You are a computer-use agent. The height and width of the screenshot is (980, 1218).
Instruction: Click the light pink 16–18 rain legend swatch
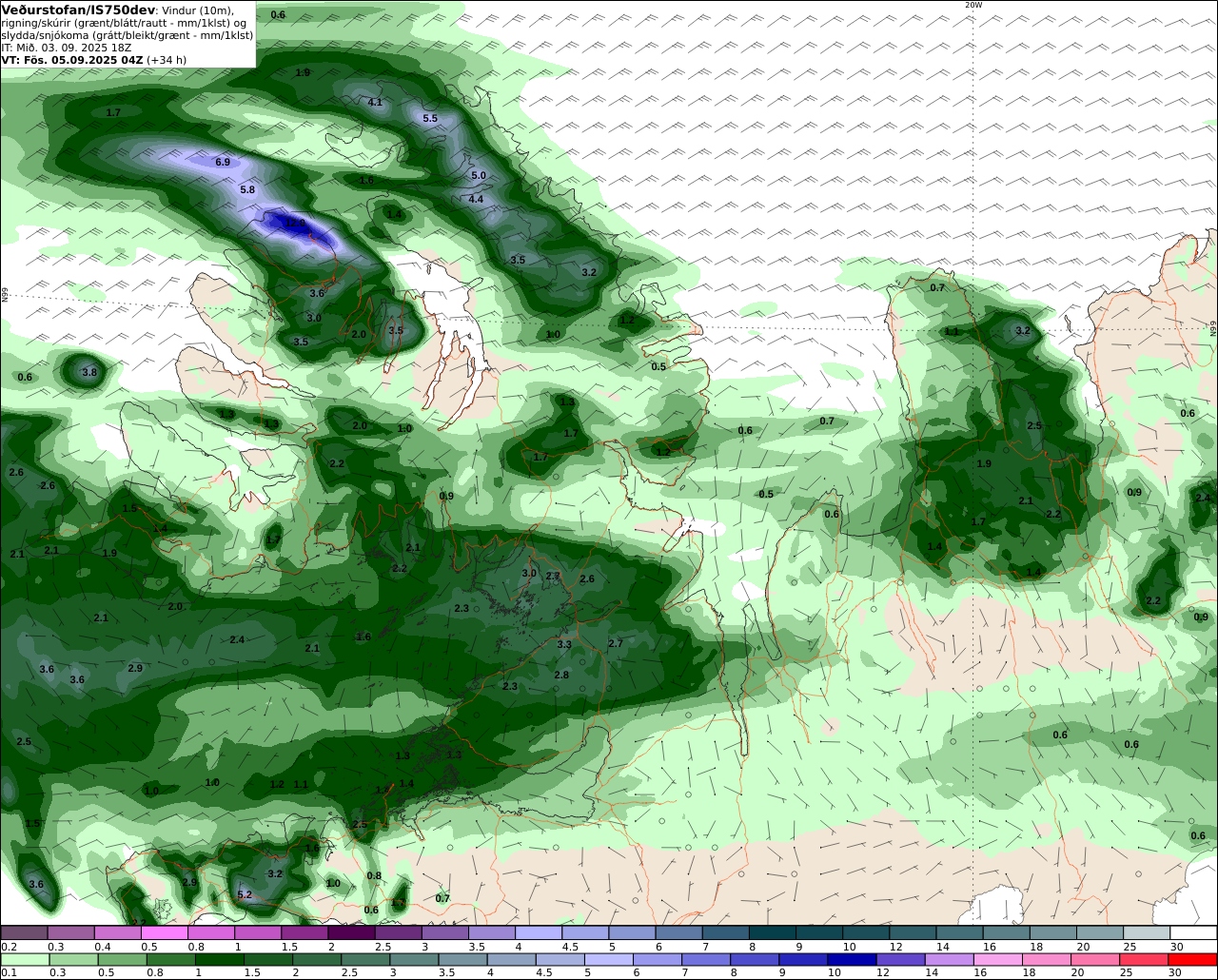coord(998,959)
